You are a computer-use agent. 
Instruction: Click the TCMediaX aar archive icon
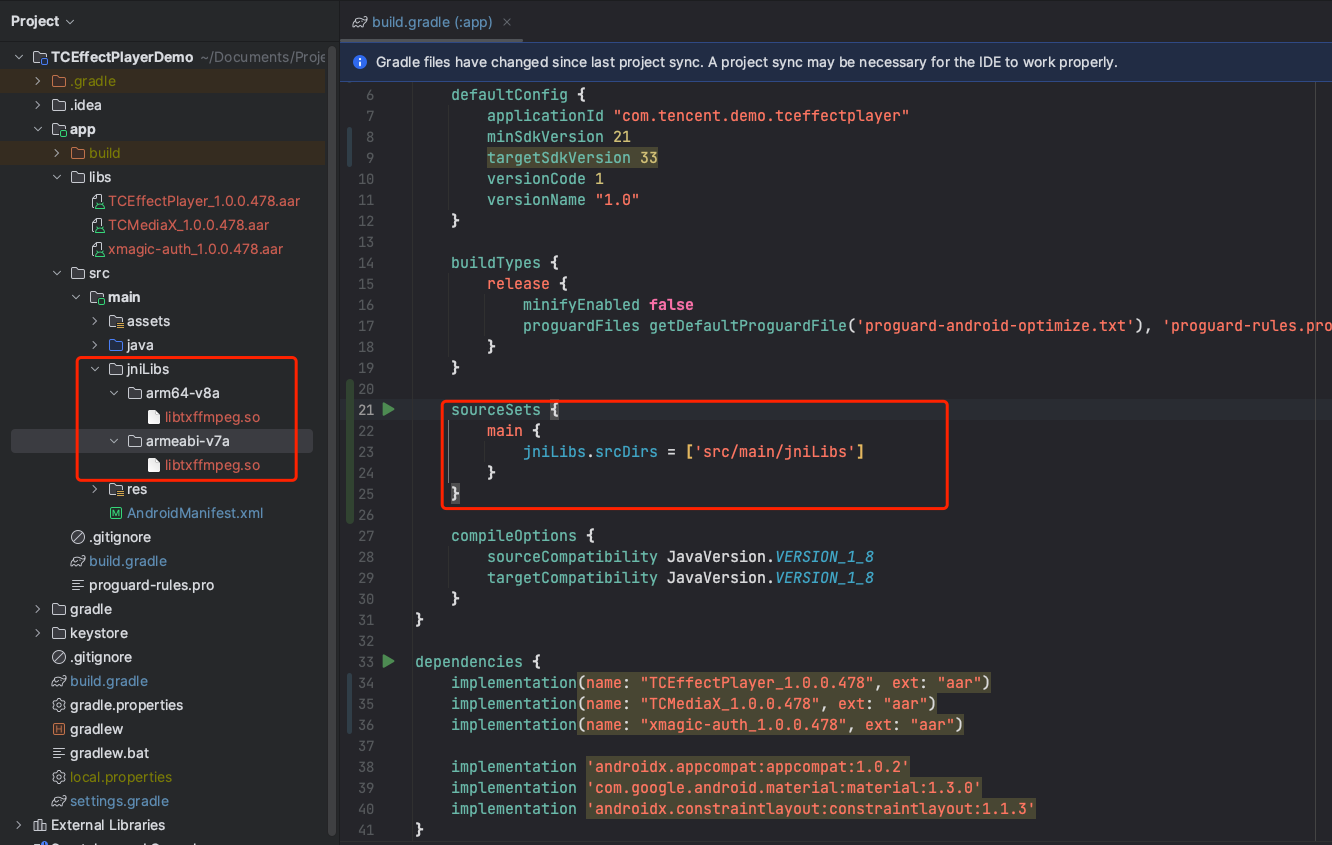pyautogui.click(x=97, y=225)
